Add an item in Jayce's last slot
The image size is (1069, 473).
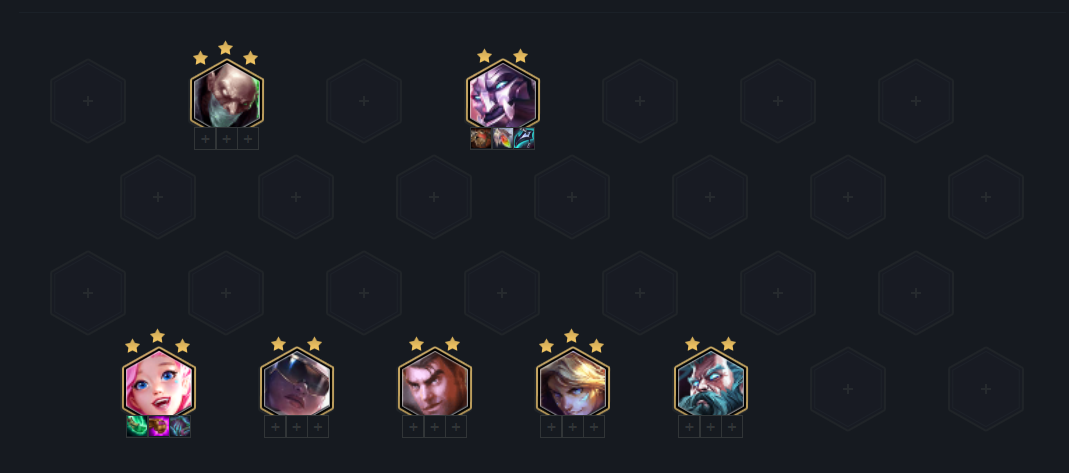(456, 427)
